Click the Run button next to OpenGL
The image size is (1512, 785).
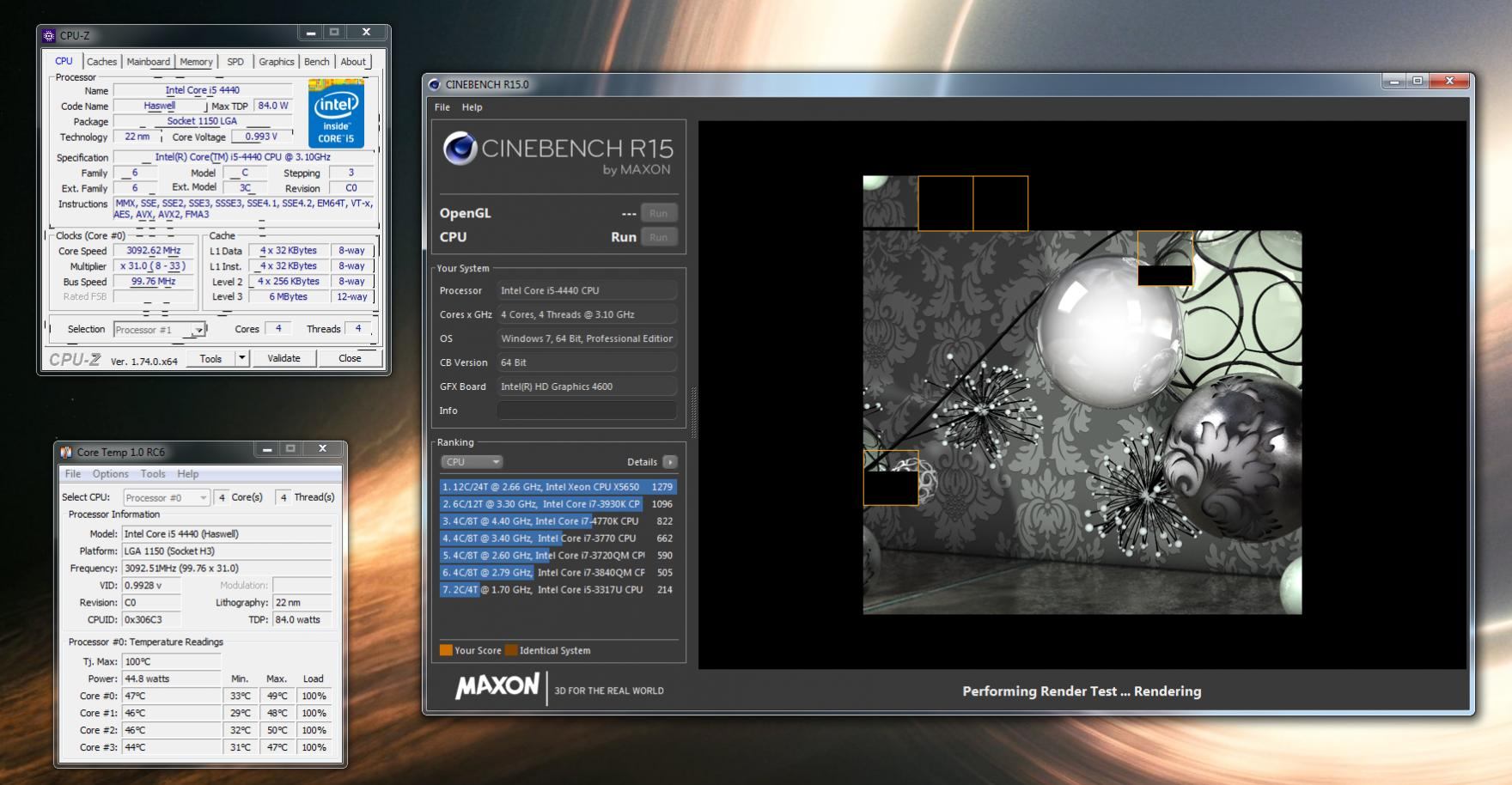point(658,213)
